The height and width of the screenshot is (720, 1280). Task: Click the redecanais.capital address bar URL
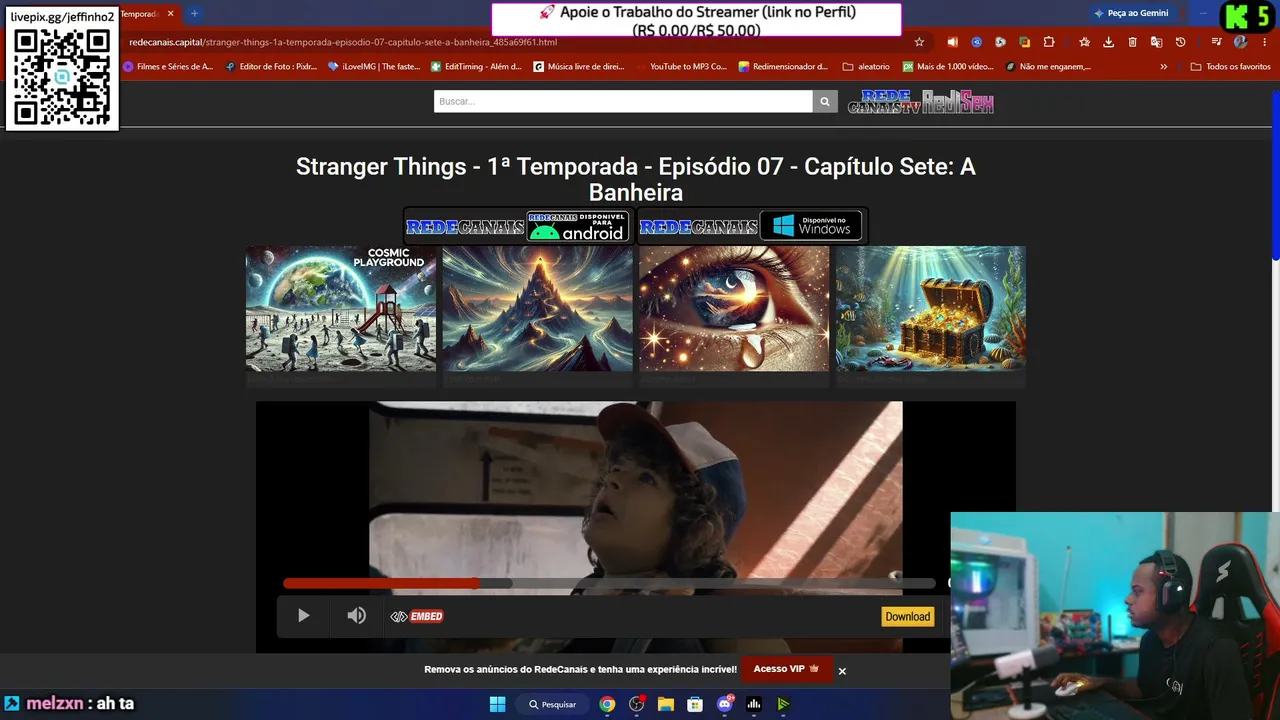tap(343, 42)
